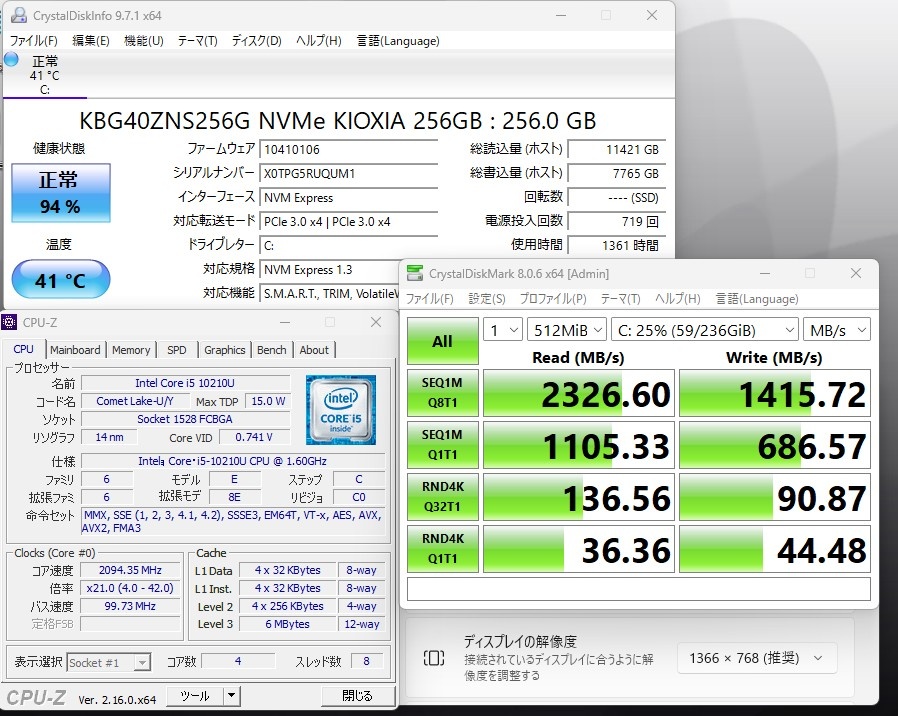The image size is (898, 716).
Task: Click the health status 正常 94% badge
Action: tap(60, 193)
